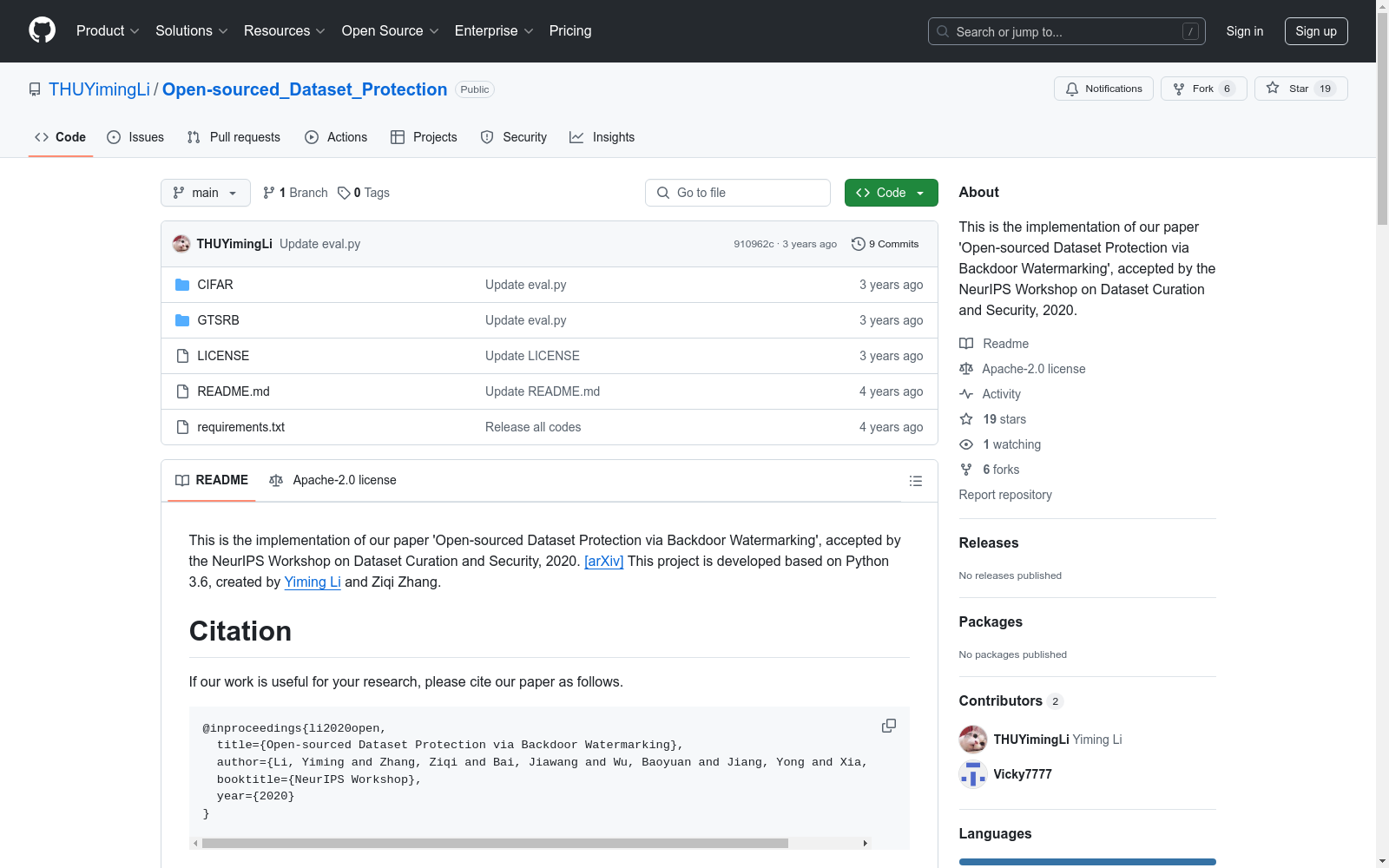Select the README tab
The image size is (1389, 868).
click(x=212, y=480)
